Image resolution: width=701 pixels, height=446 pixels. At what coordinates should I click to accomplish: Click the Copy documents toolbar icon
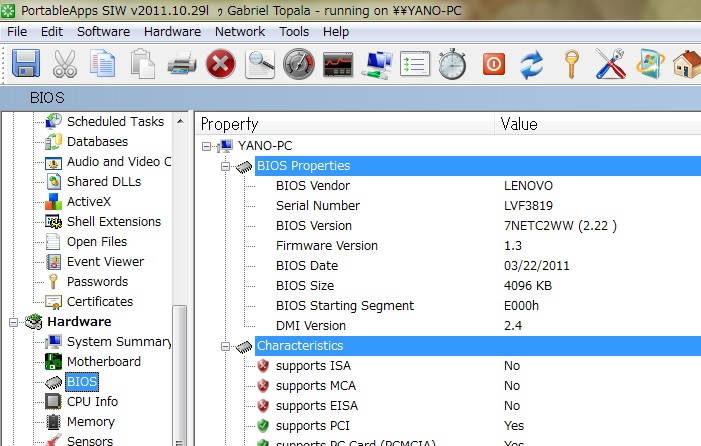(x=102, y=64)
